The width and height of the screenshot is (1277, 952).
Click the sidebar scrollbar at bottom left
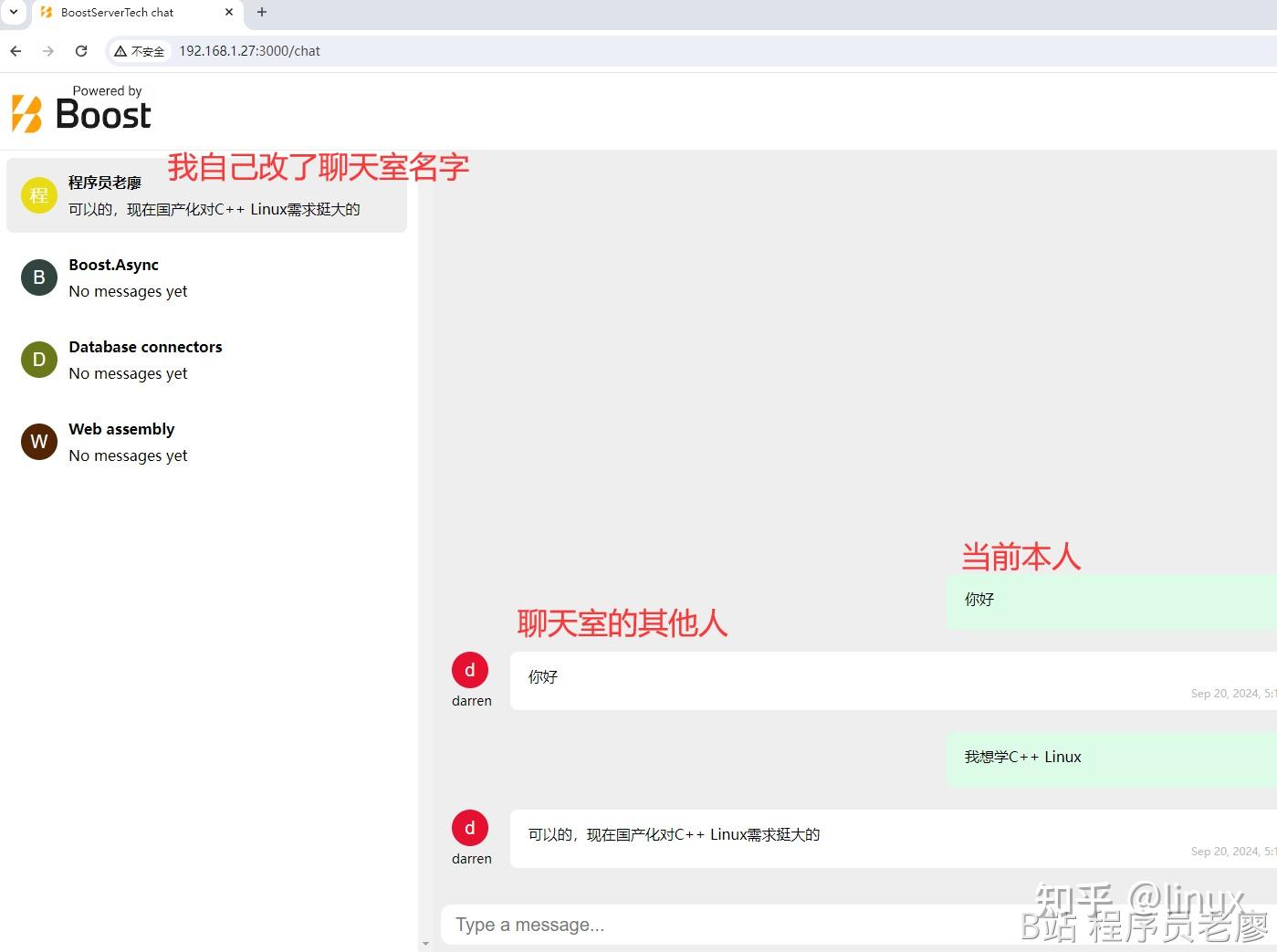coord(425,942)
